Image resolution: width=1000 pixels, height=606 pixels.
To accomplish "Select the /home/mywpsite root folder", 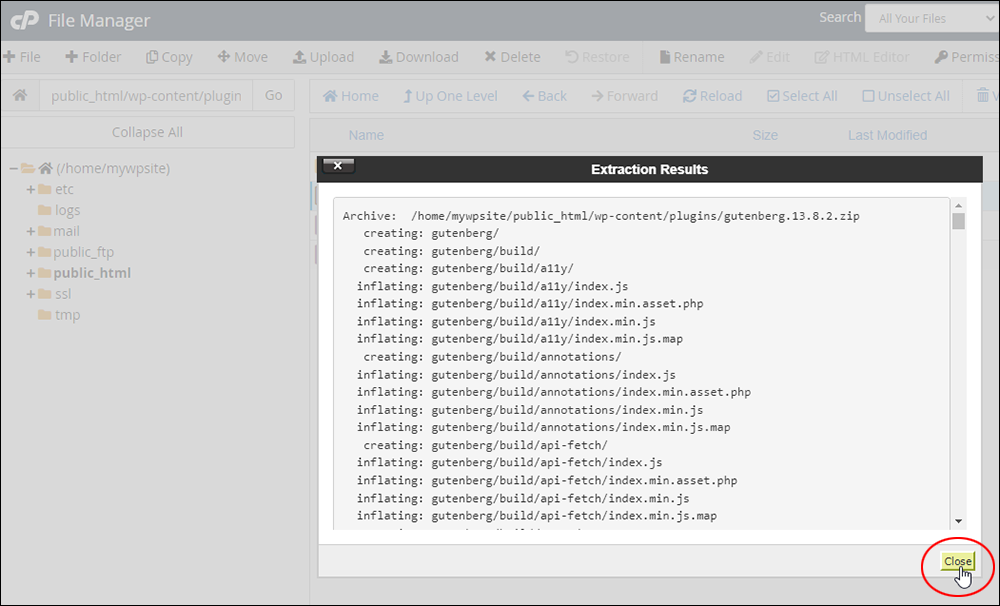I will [x=113, y=168].
